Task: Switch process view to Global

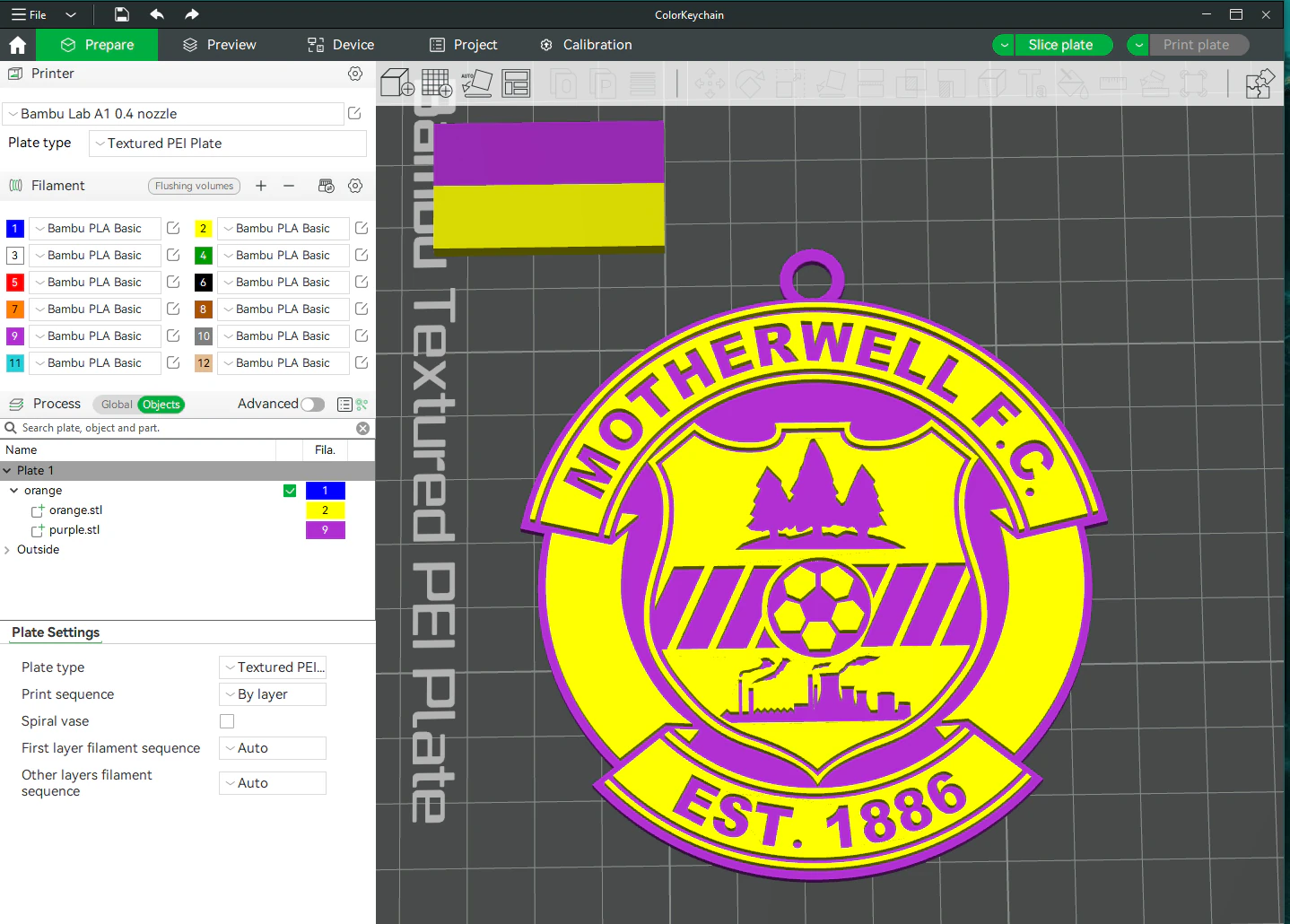Action: [116, 405]
